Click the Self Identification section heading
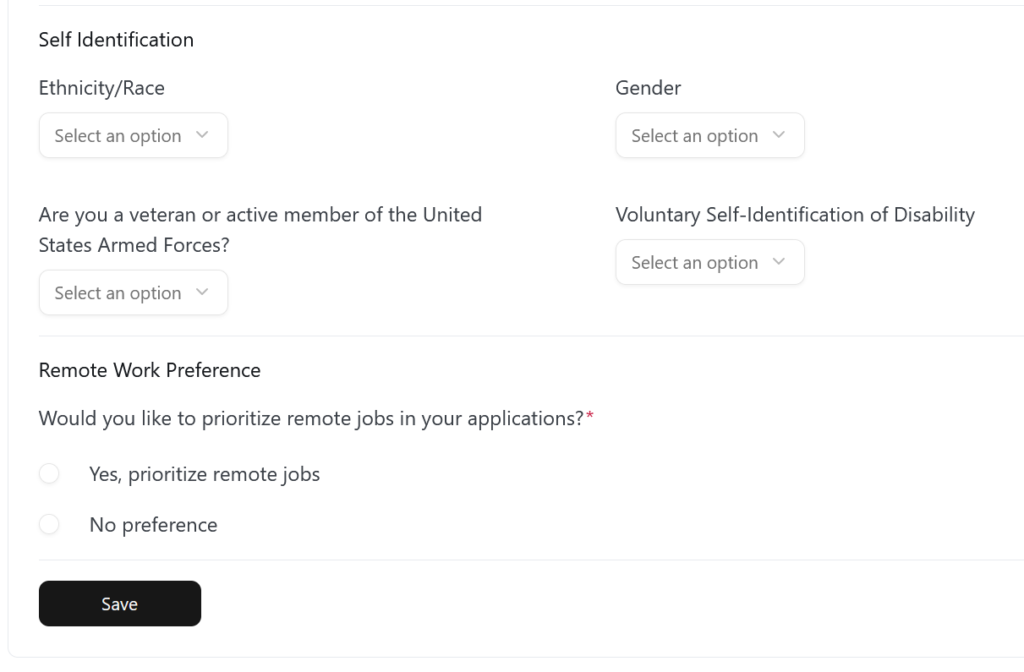Image resolution: width=1024 pixels, height=672 pixels. [x=115, y=39]
